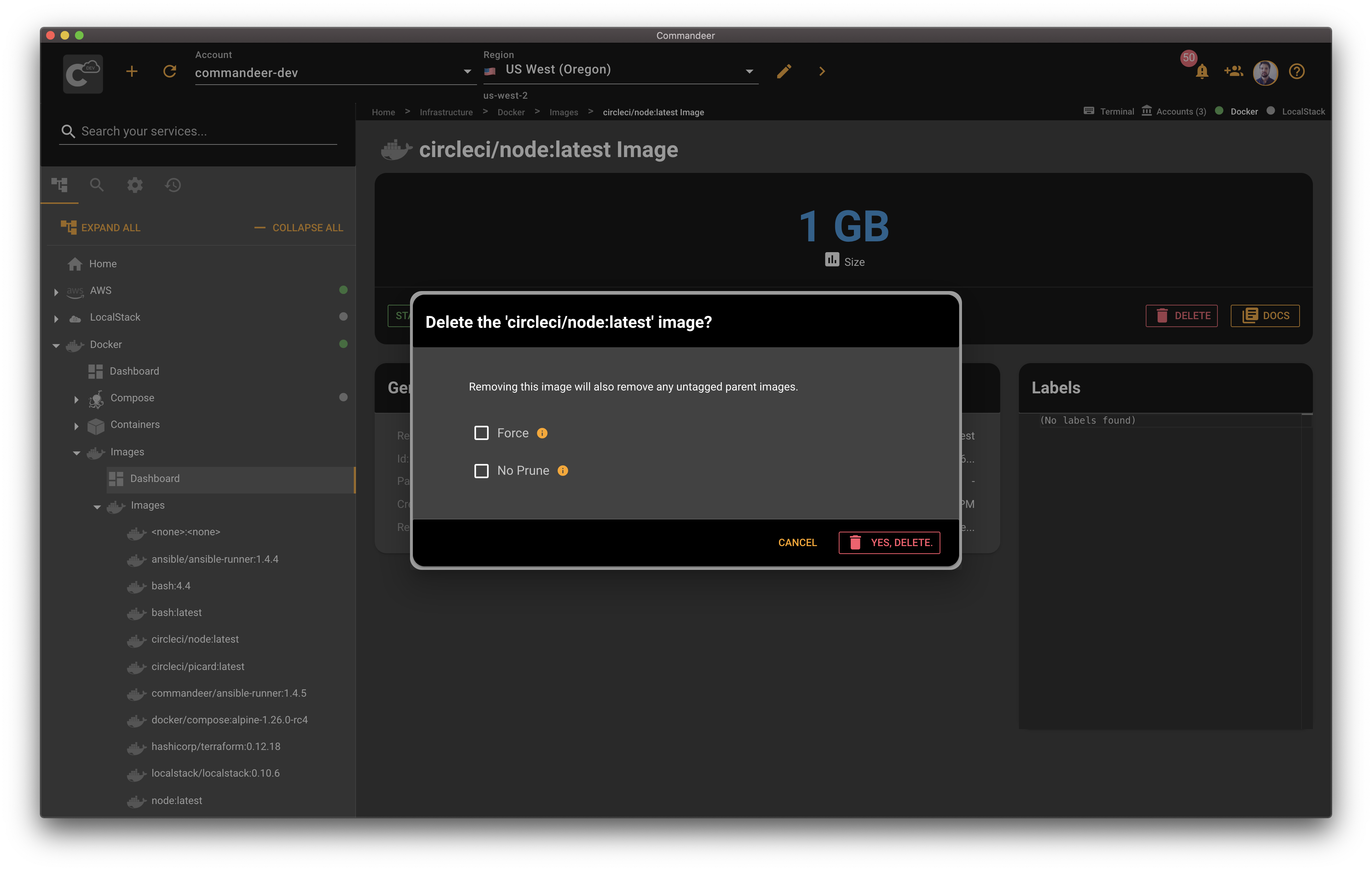Enable the Force delete checkbox
Viewport: 1372px width, 871px height.
click(x=481, y=432)
